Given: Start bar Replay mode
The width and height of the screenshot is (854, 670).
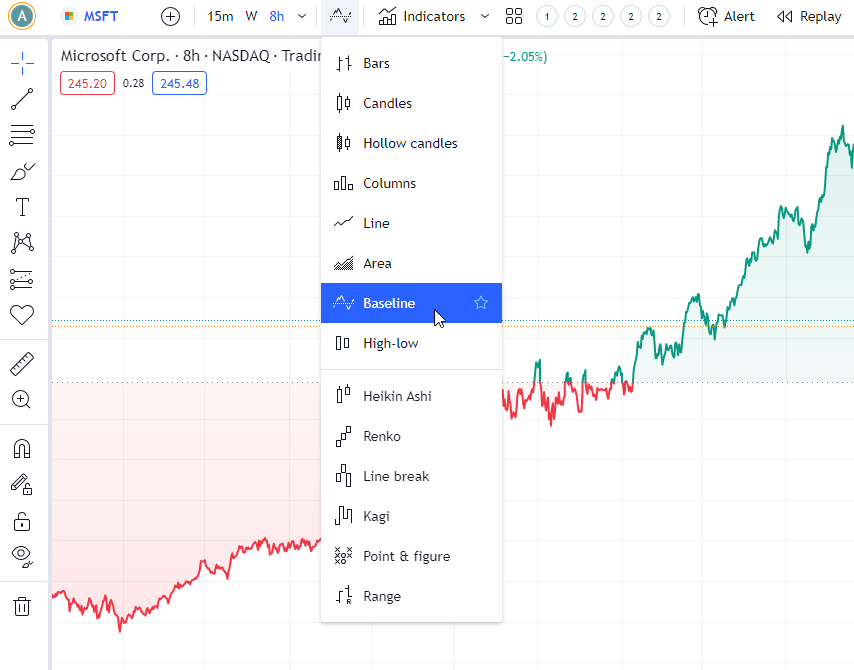Looking at the screenshot, I should point(809,16).
